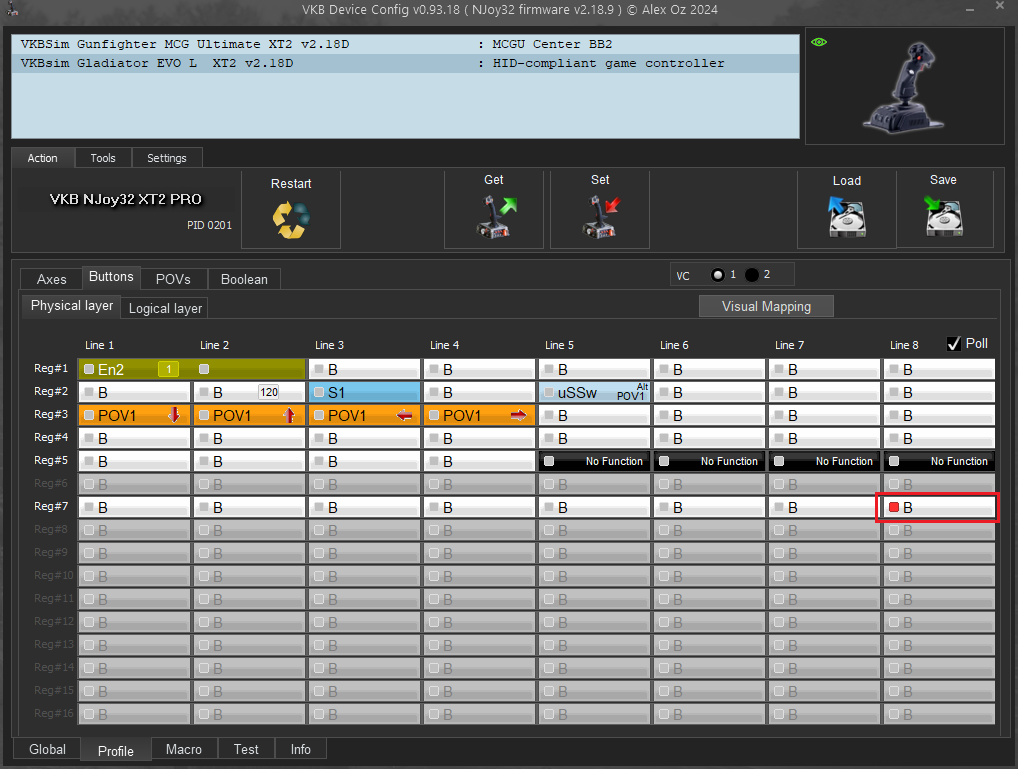Image resolution: width=1018 pixels, height=769 pixels.
Task: Click the green eye icon
Action: click(819, 42)
